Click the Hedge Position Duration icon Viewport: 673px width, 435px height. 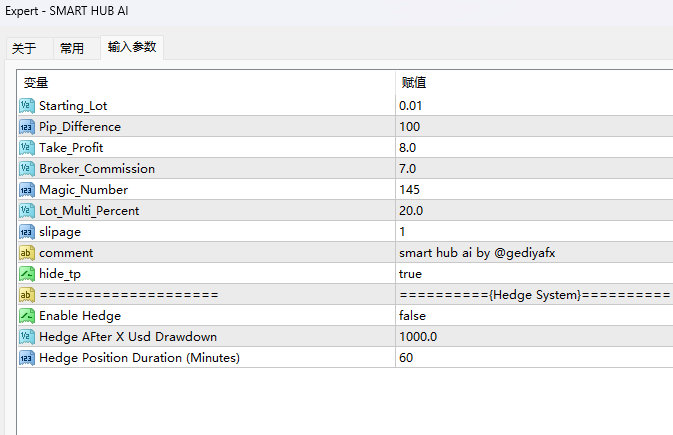click(27, 358)
